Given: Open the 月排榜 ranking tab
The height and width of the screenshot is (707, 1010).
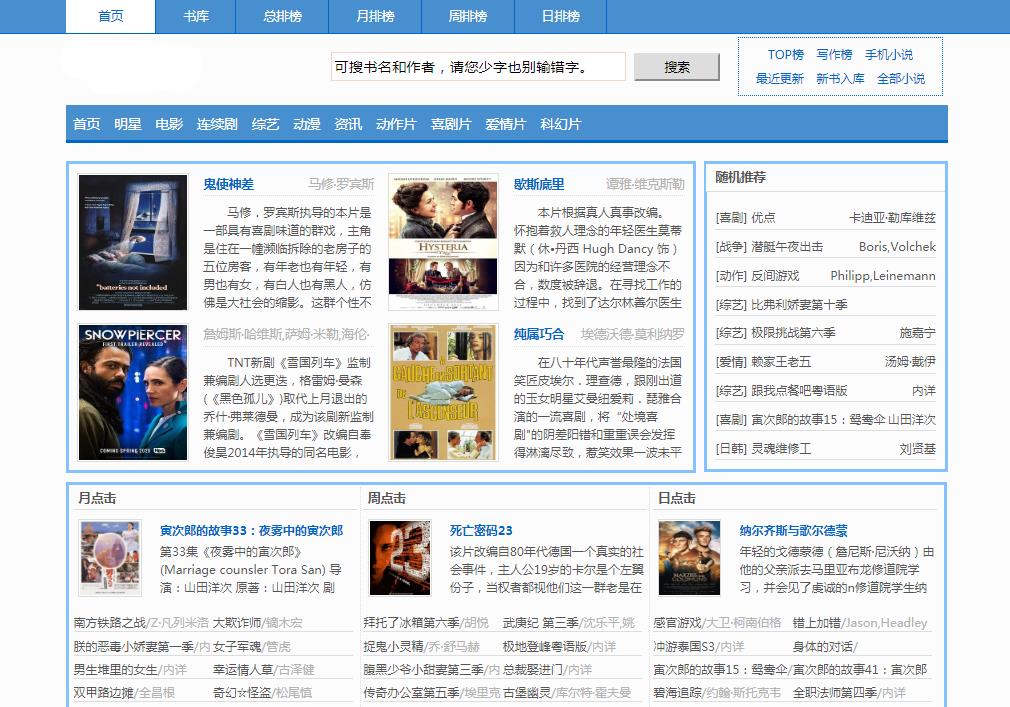Looking at the screenshot, I should click(375, 16).
